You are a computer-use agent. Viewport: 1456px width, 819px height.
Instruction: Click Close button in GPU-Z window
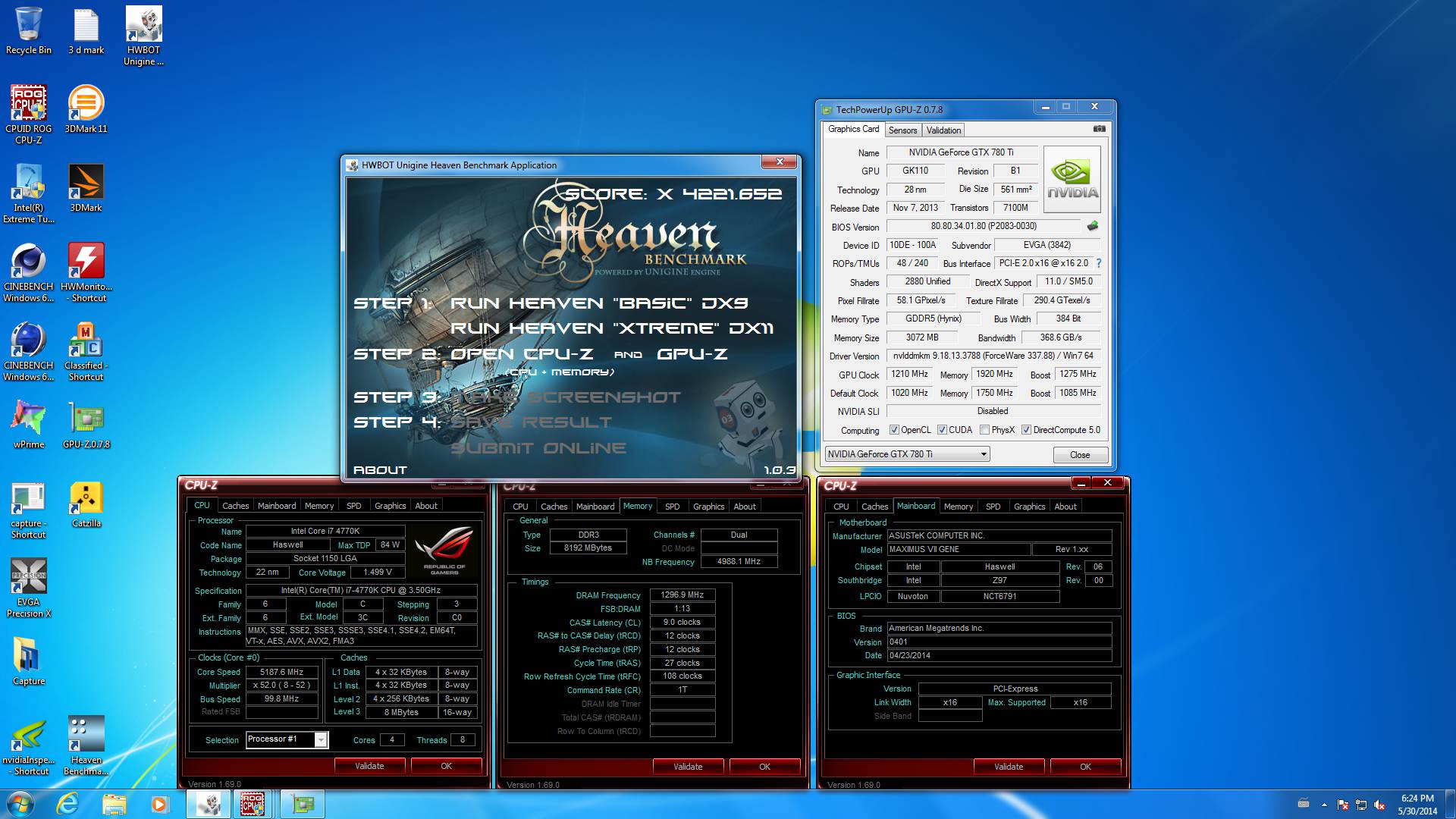tap(1080, 455)
